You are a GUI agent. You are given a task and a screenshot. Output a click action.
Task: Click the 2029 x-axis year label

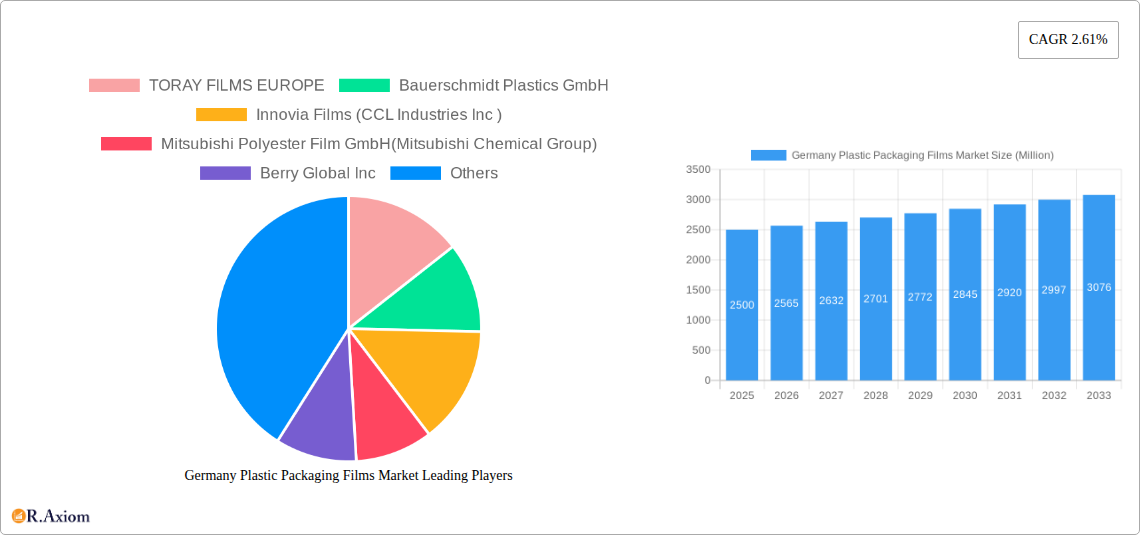(x=920, y=395)
